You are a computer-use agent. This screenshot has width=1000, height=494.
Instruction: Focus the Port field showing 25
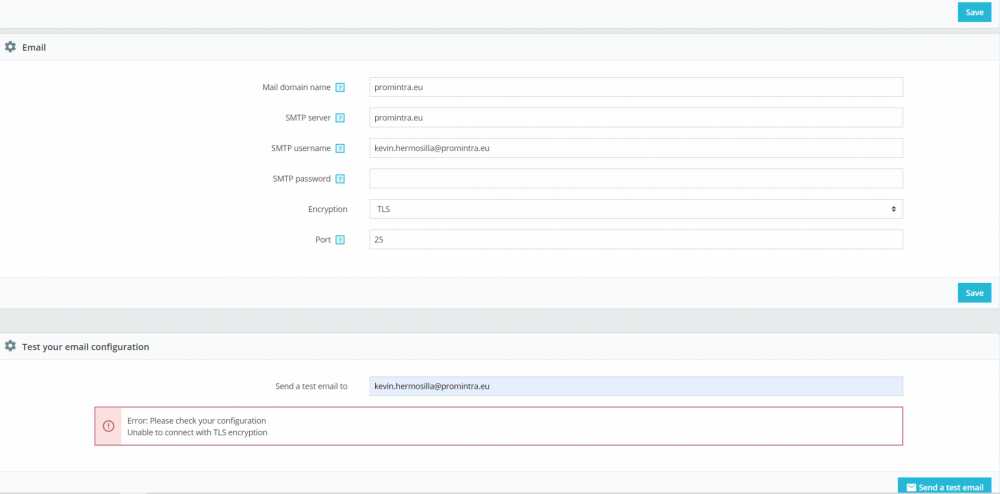636,240
